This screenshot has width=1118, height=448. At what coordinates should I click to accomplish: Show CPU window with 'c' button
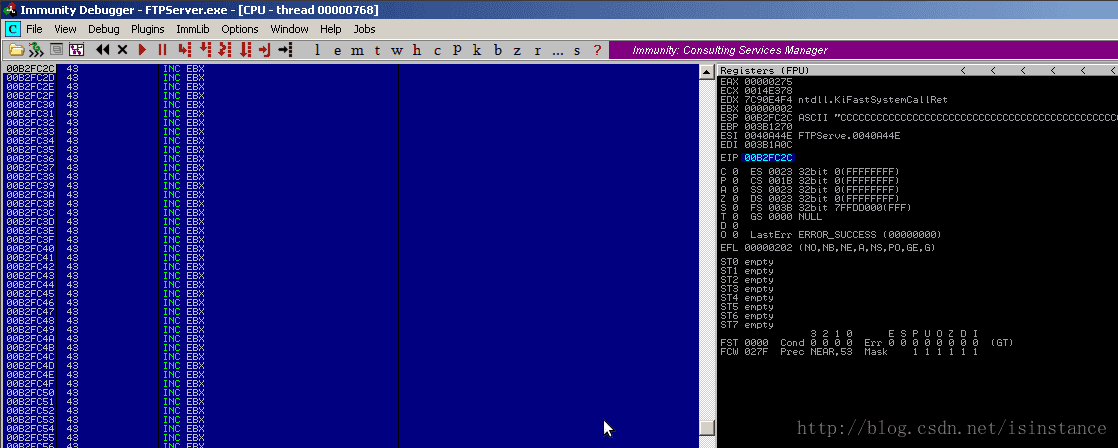(x=437, y=50)
